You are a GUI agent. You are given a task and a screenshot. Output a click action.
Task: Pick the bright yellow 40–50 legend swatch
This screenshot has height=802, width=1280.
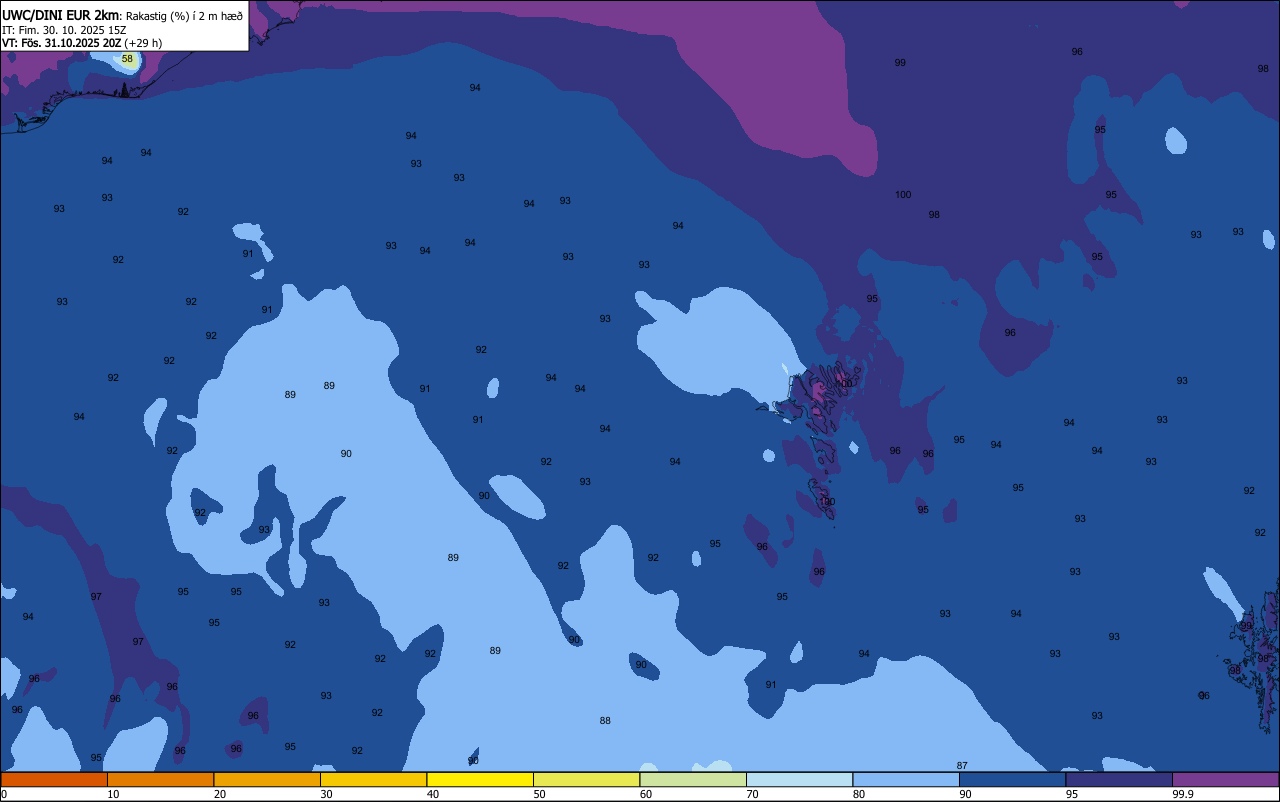pyautogui.click(x=480, y=779)
